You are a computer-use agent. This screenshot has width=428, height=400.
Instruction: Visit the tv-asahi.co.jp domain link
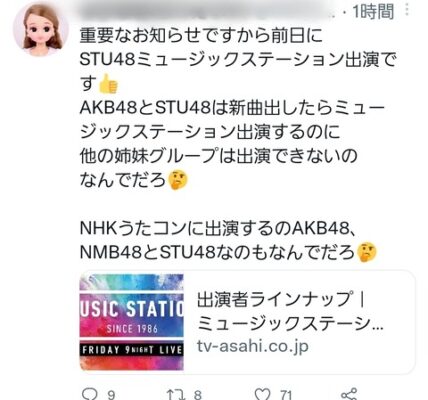(x=252, y=346)
